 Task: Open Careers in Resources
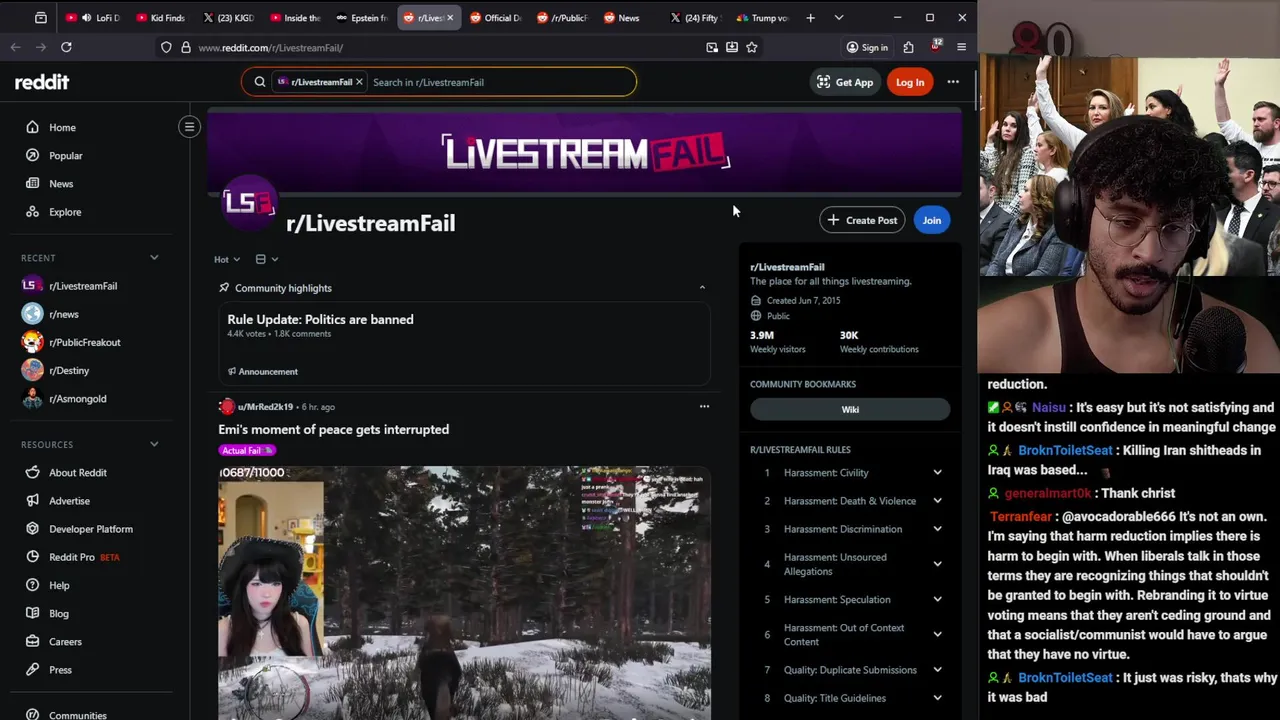pyautogui.click(x=65, y=641)
